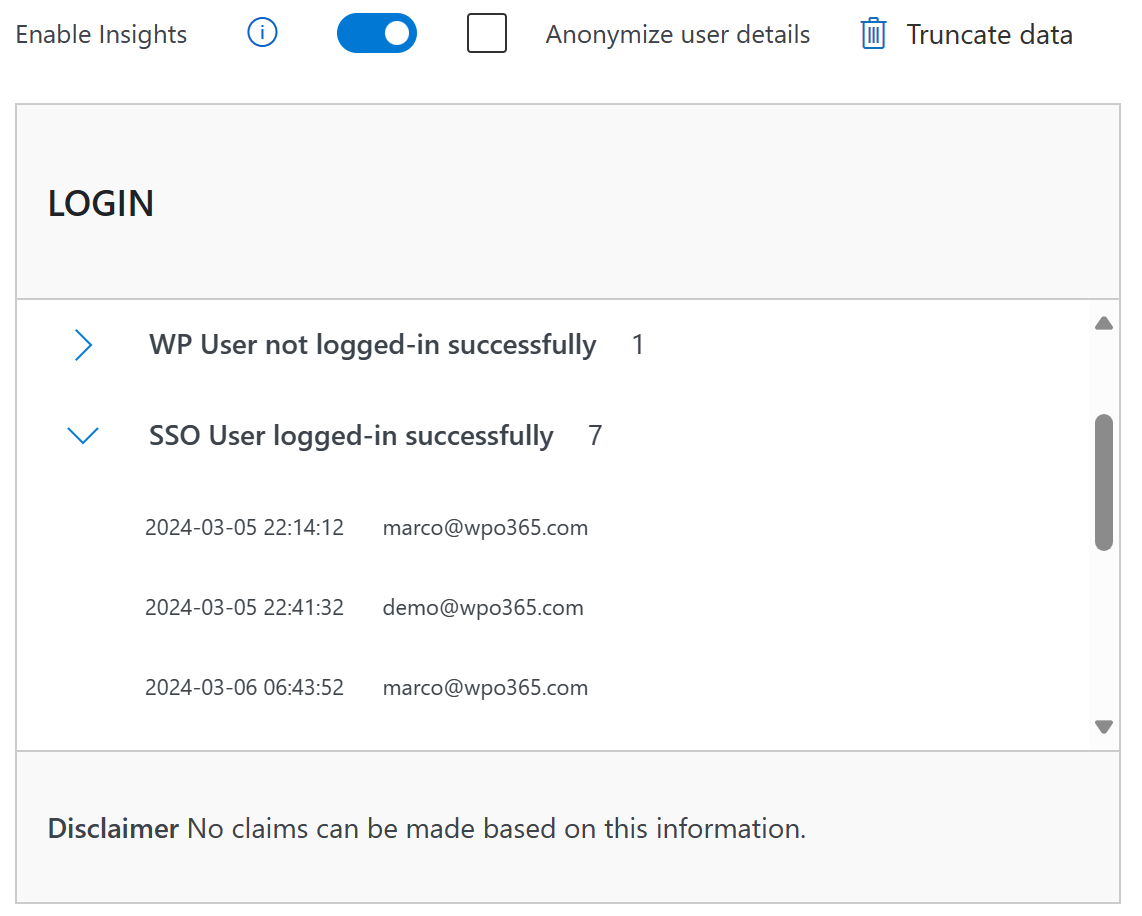Screen dimensions: 1142x916
Task: Click the Enable Insights label
Action: (x=101, y=34)
